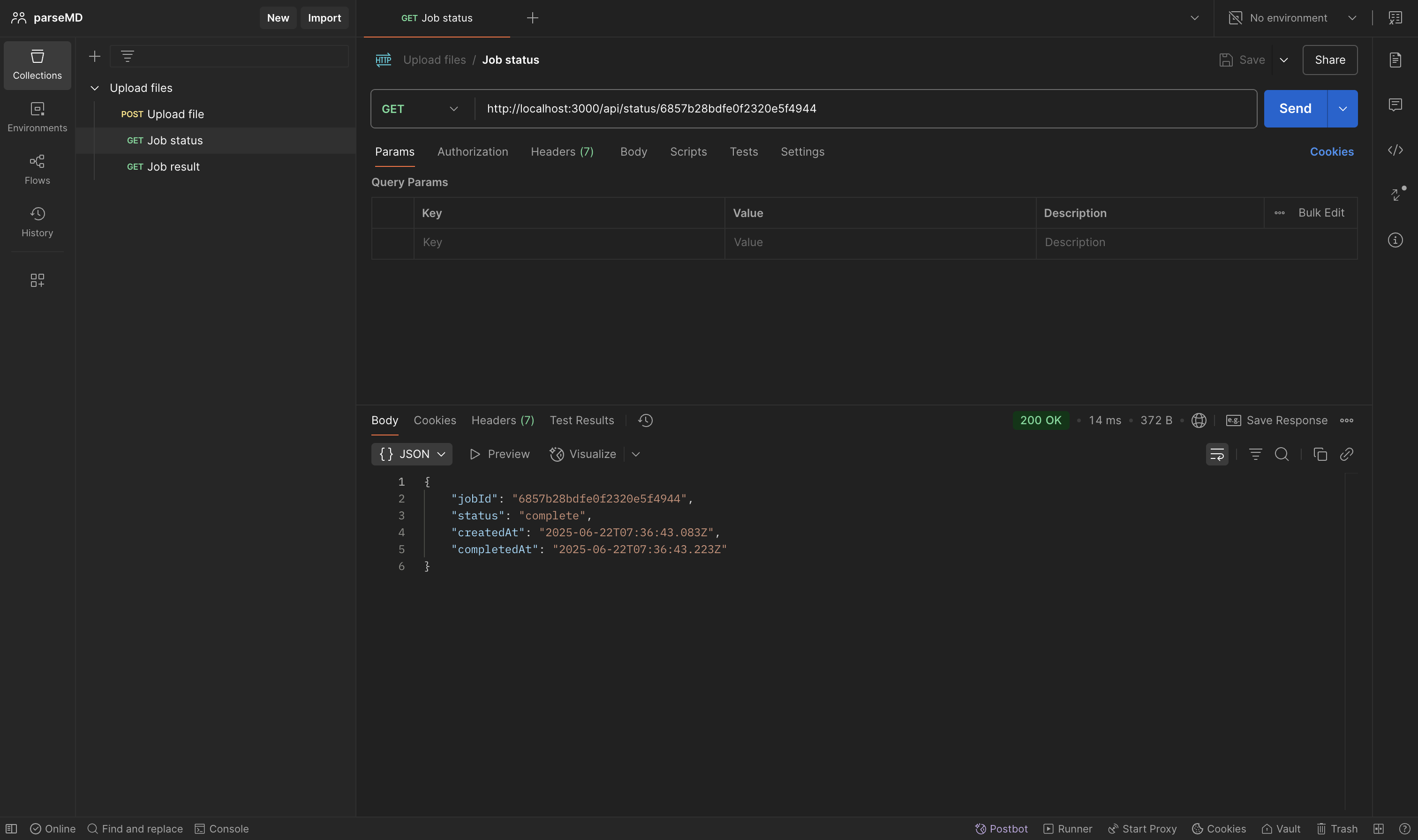Screen dimensions: 1418x840
Task: Open the GET method dropdown
Action: [420, 109]
